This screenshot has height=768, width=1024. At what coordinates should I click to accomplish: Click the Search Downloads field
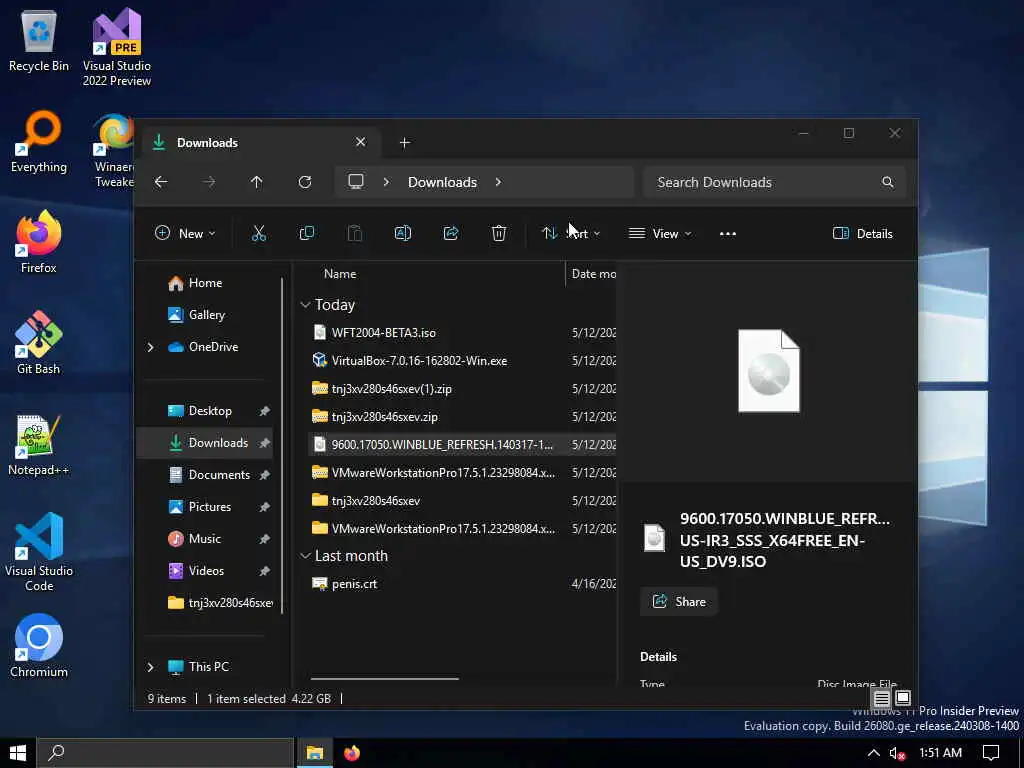tap(775, 182)
